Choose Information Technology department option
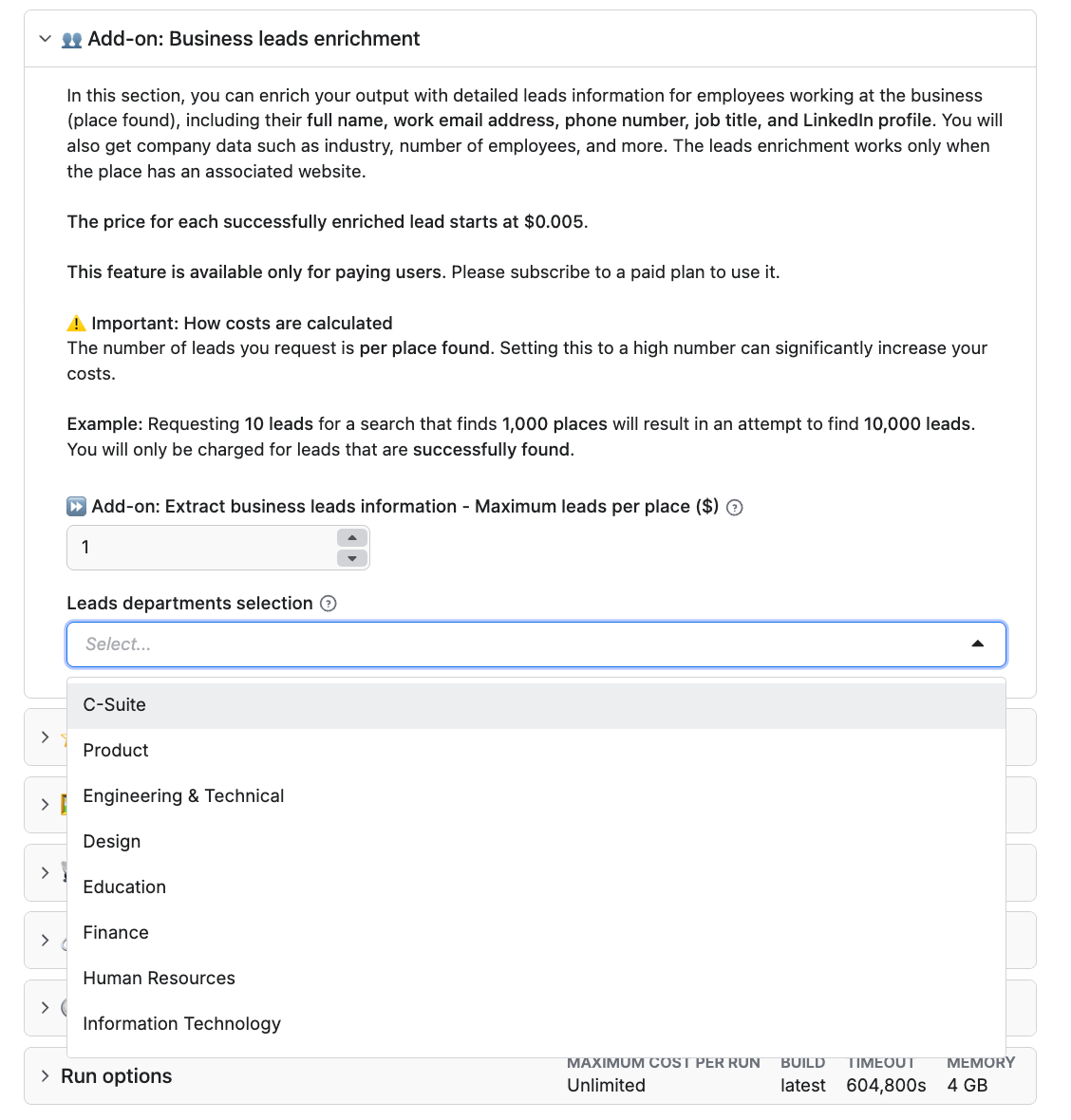 181,1023
